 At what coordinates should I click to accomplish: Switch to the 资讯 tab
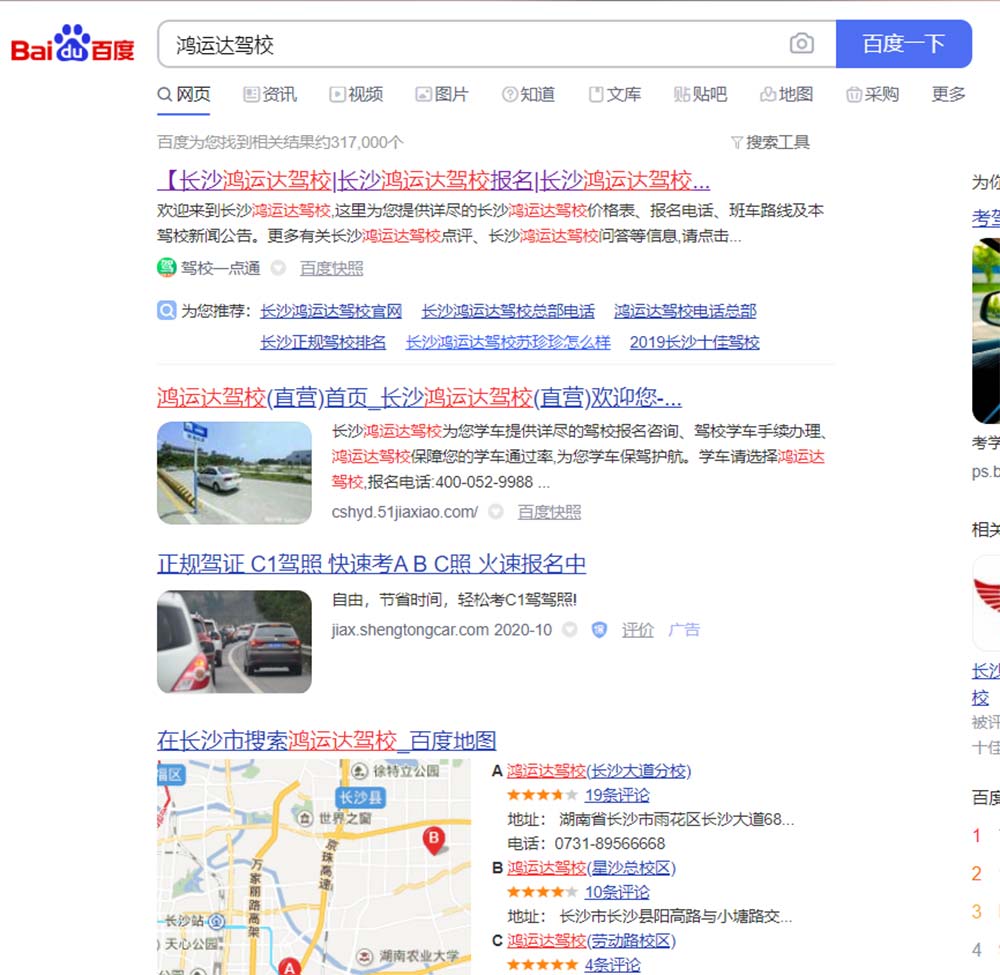point(270,94)
